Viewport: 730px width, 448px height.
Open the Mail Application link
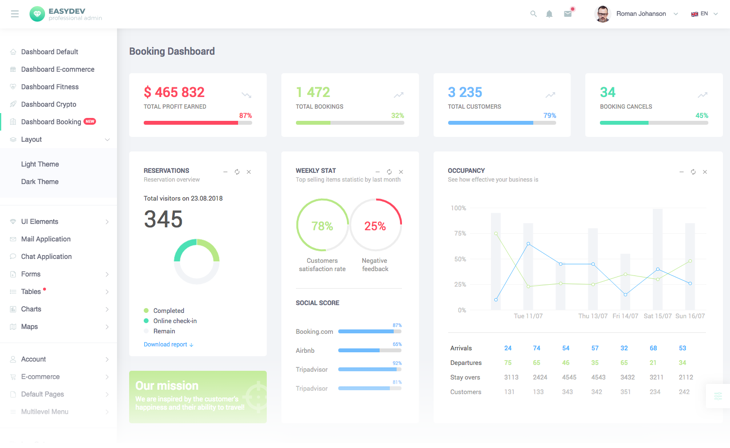(x=46, y=239)
